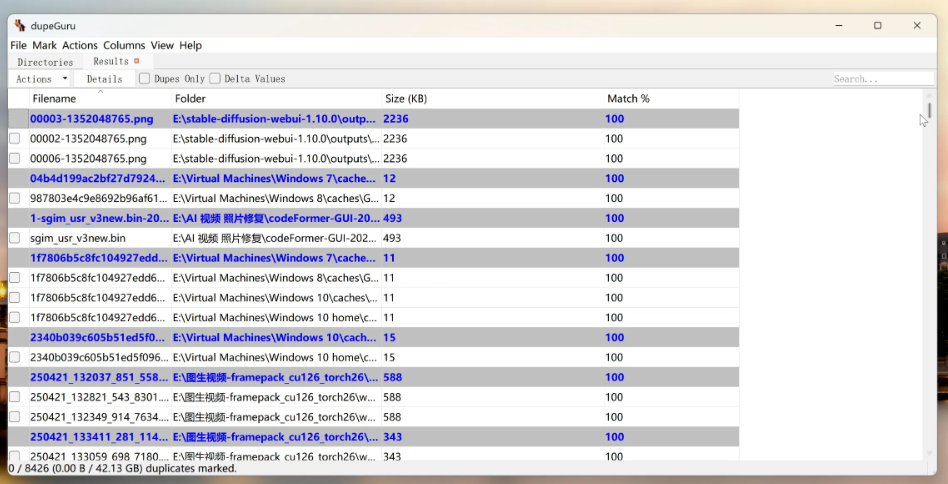The image size is (948, 484).
Task: Enable the Dupes Only checkbox
Action: pos(145,79)
